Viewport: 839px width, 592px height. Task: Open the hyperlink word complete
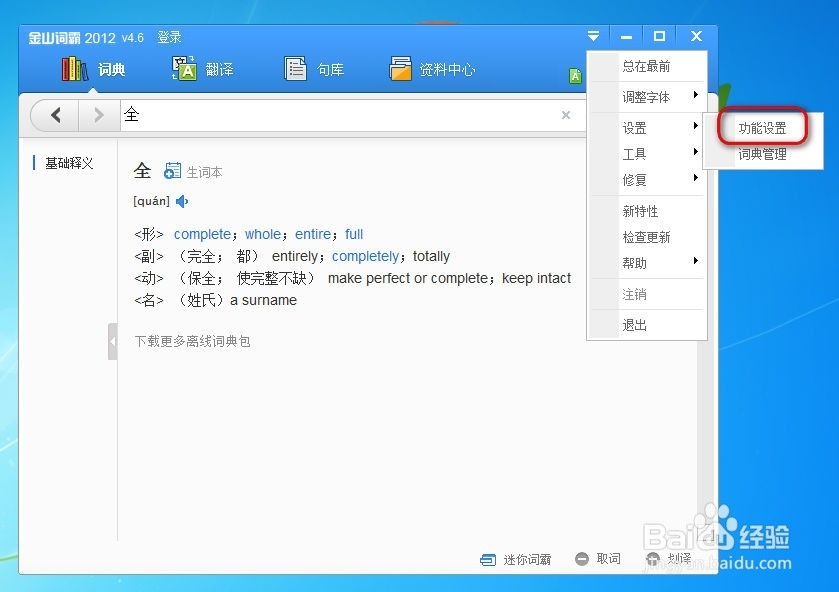pos(203,233)
